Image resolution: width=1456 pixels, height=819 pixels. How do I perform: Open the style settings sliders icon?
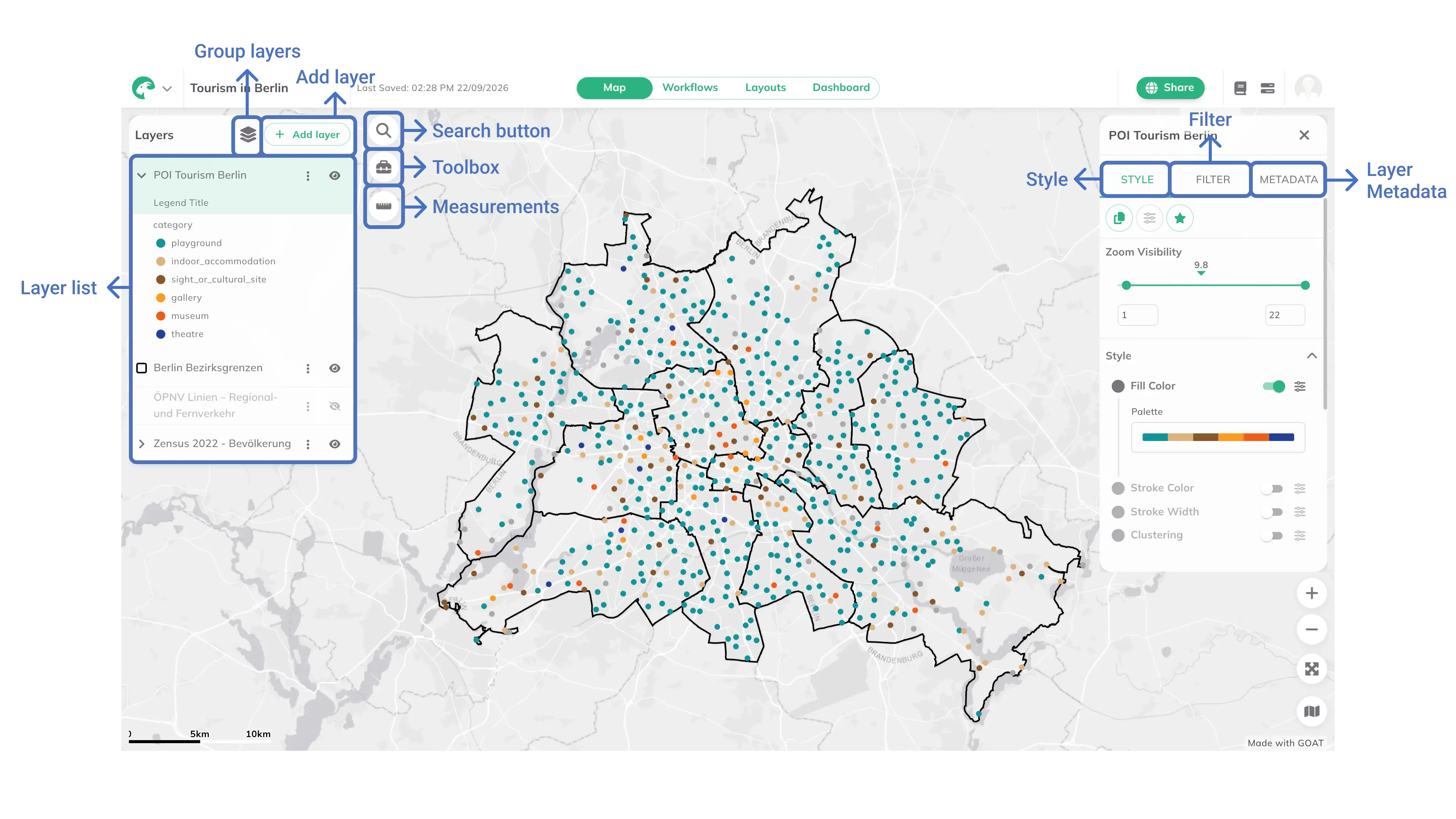click(1150, 218)
